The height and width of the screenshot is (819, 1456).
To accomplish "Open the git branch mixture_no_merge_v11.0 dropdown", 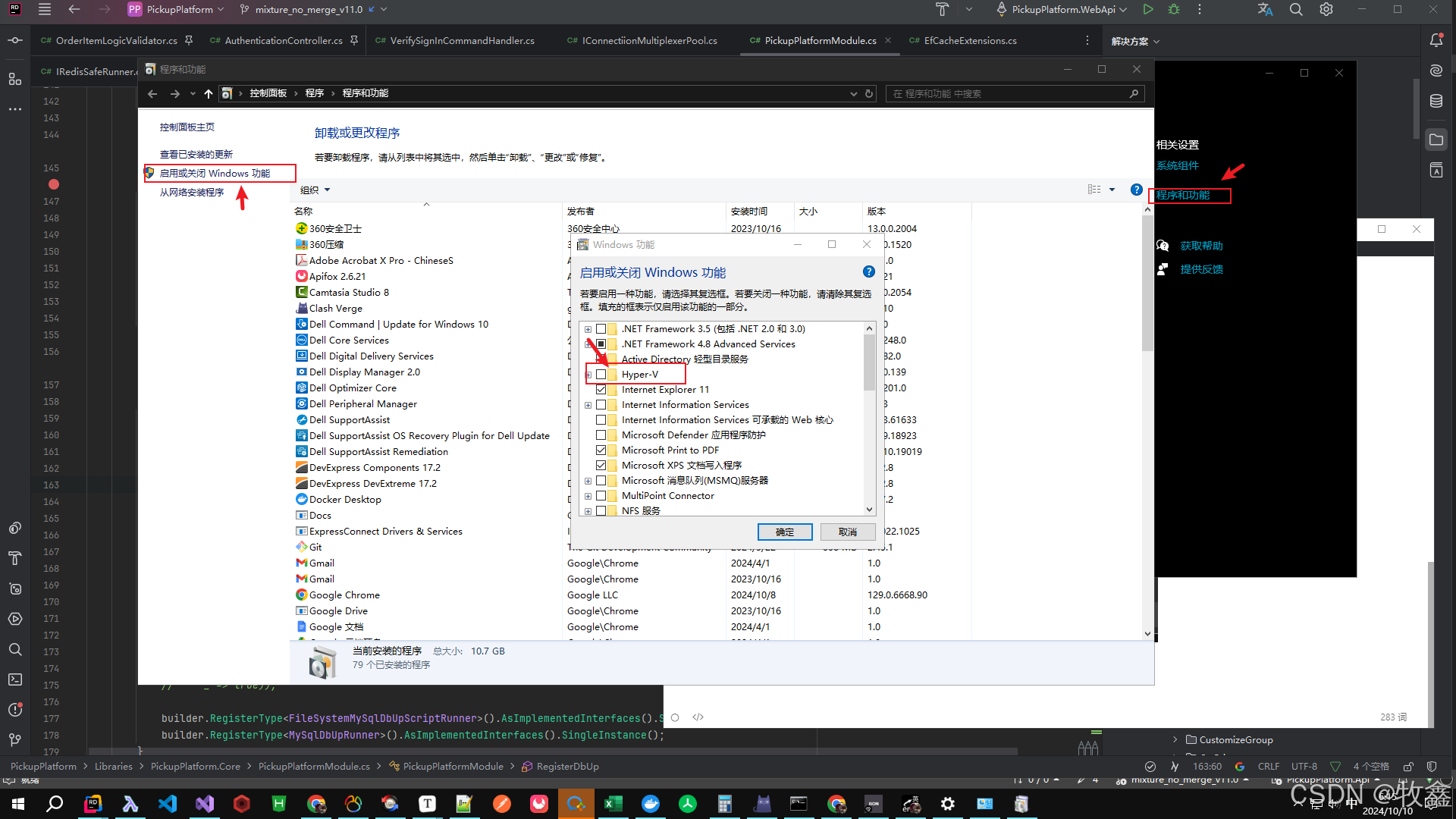I will click(x=313, y=10).
